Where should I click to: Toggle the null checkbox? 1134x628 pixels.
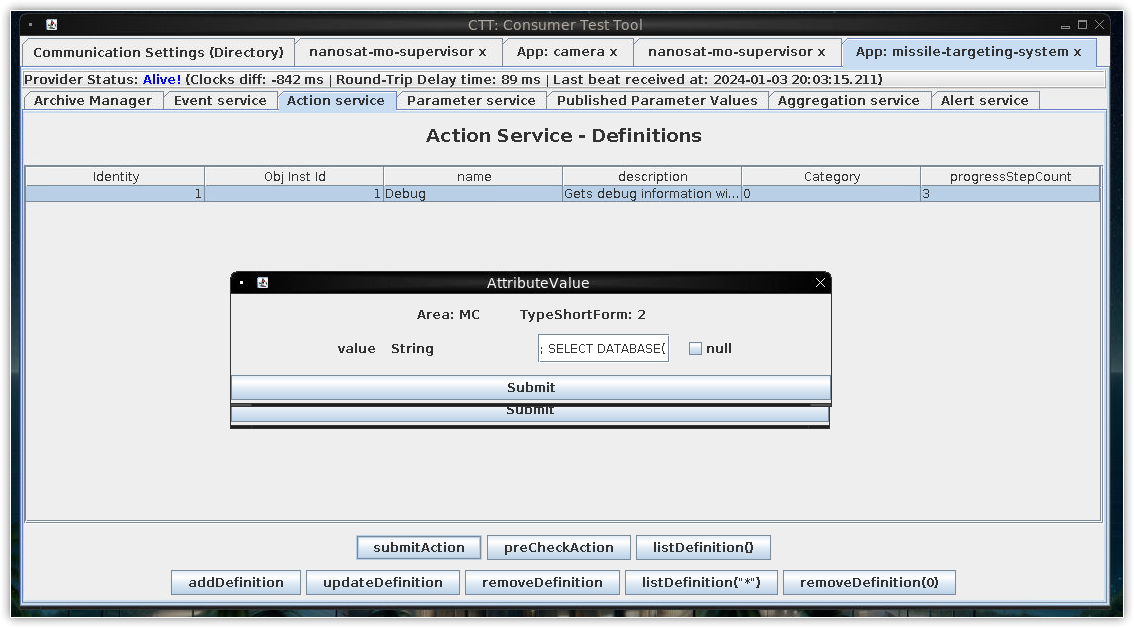click(x=696, y=349)
